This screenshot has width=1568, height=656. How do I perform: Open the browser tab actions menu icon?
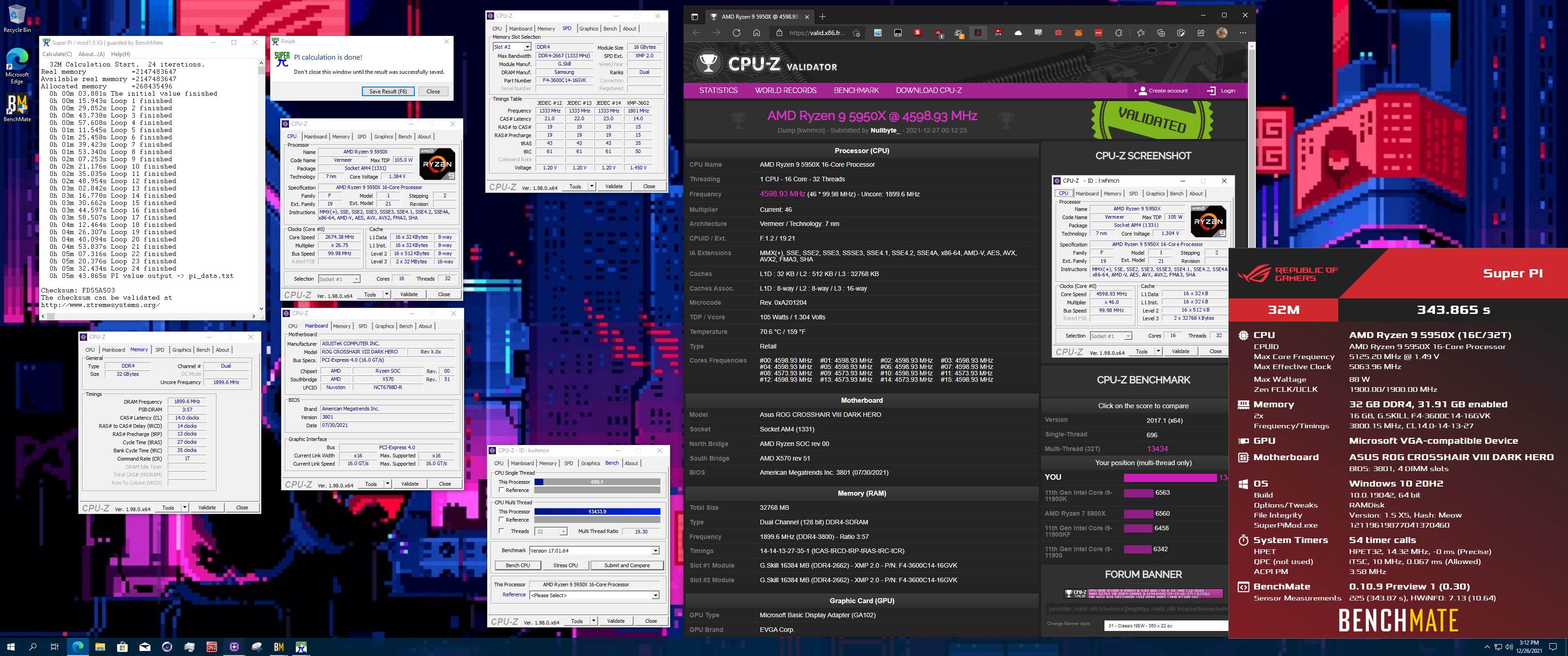click(x=695, y=16)
